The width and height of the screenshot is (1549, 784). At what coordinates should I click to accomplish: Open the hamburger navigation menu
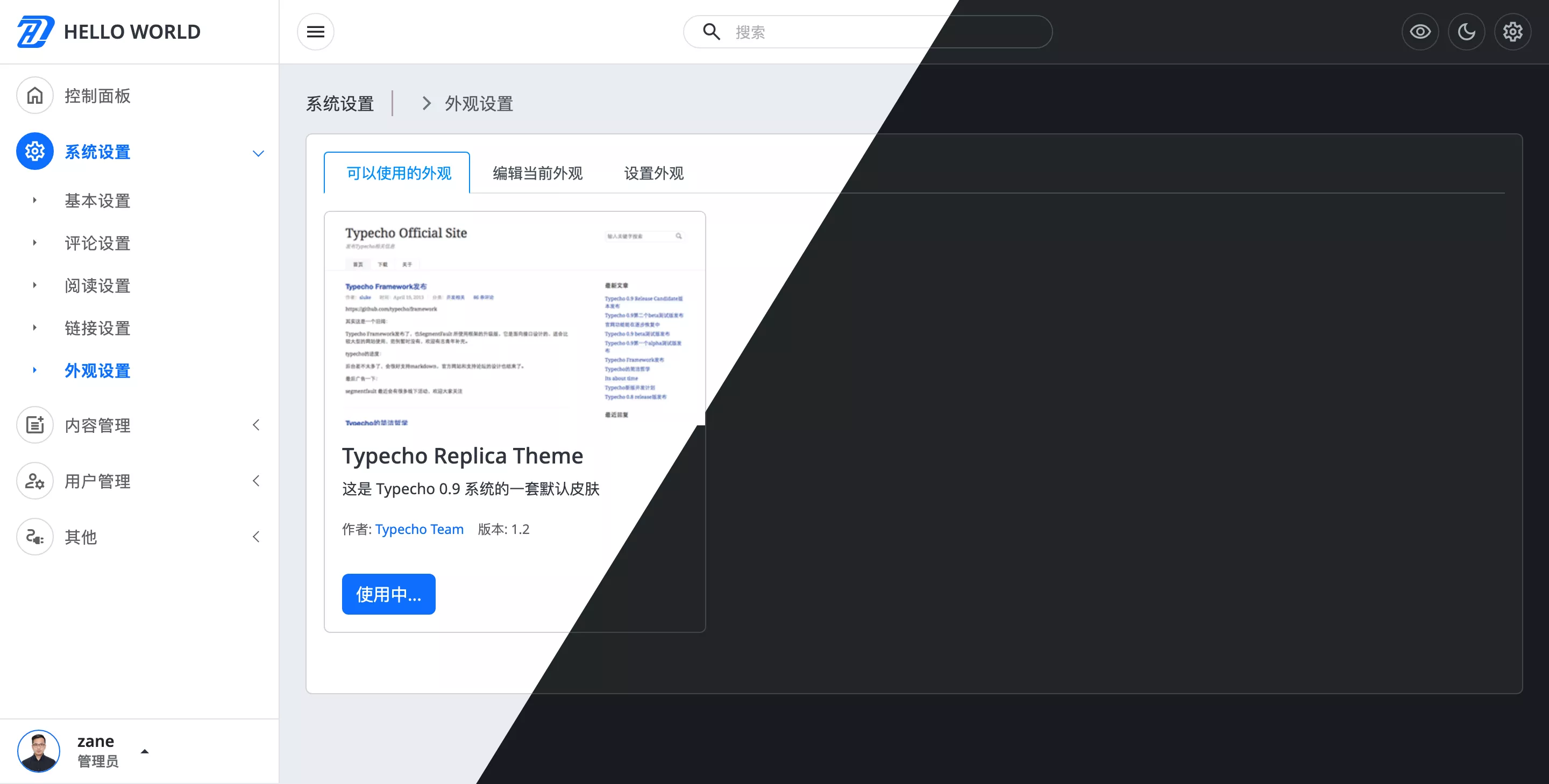315,31
